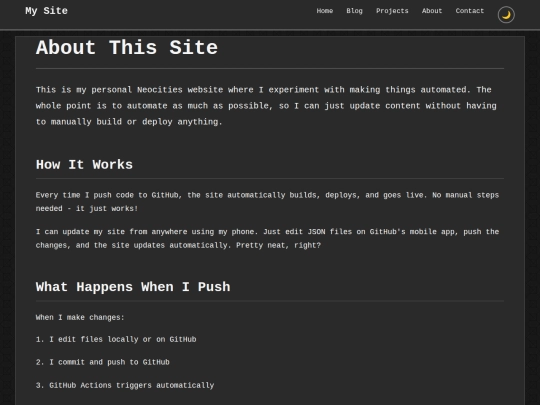Click step '1. I edit files locally or on GitHub'
540x405 pixels.
click(116, 340)
